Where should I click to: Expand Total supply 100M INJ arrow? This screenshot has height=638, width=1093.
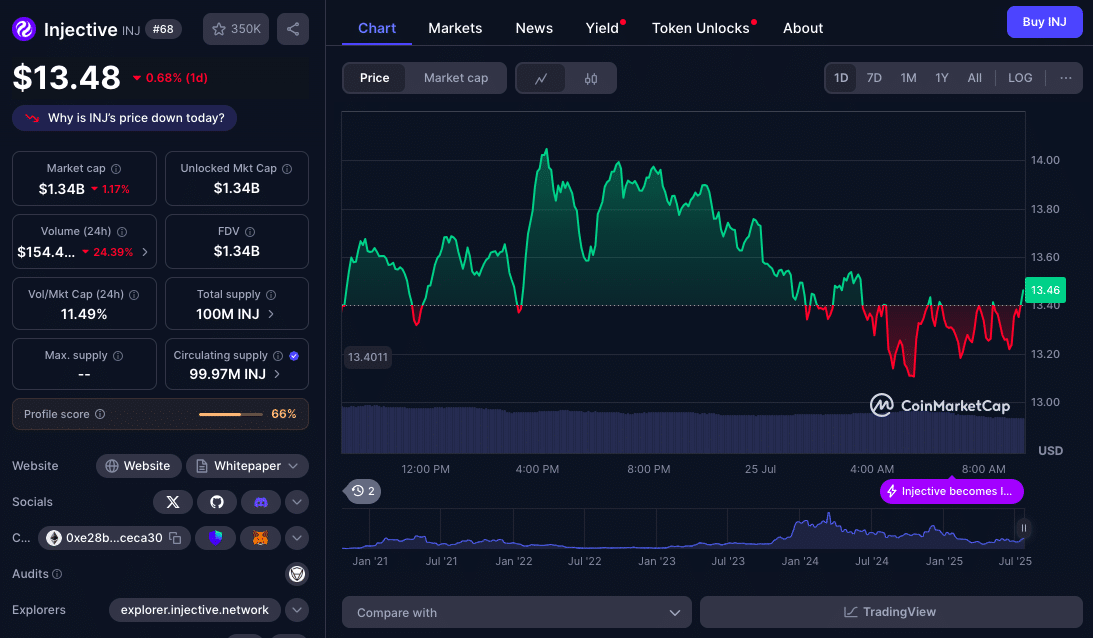coord(271,314)
